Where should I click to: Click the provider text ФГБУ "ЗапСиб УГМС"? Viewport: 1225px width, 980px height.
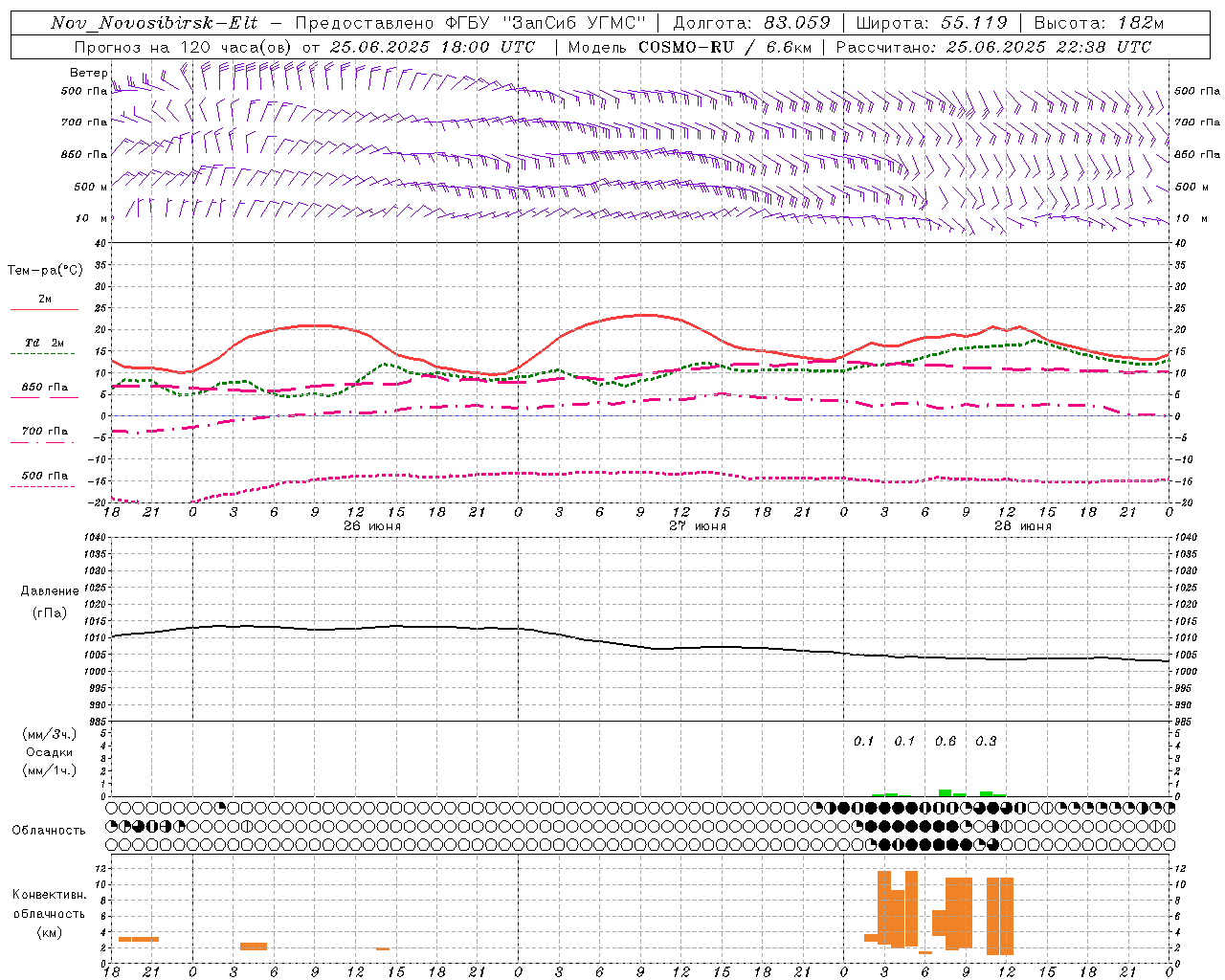pos(546,23)
